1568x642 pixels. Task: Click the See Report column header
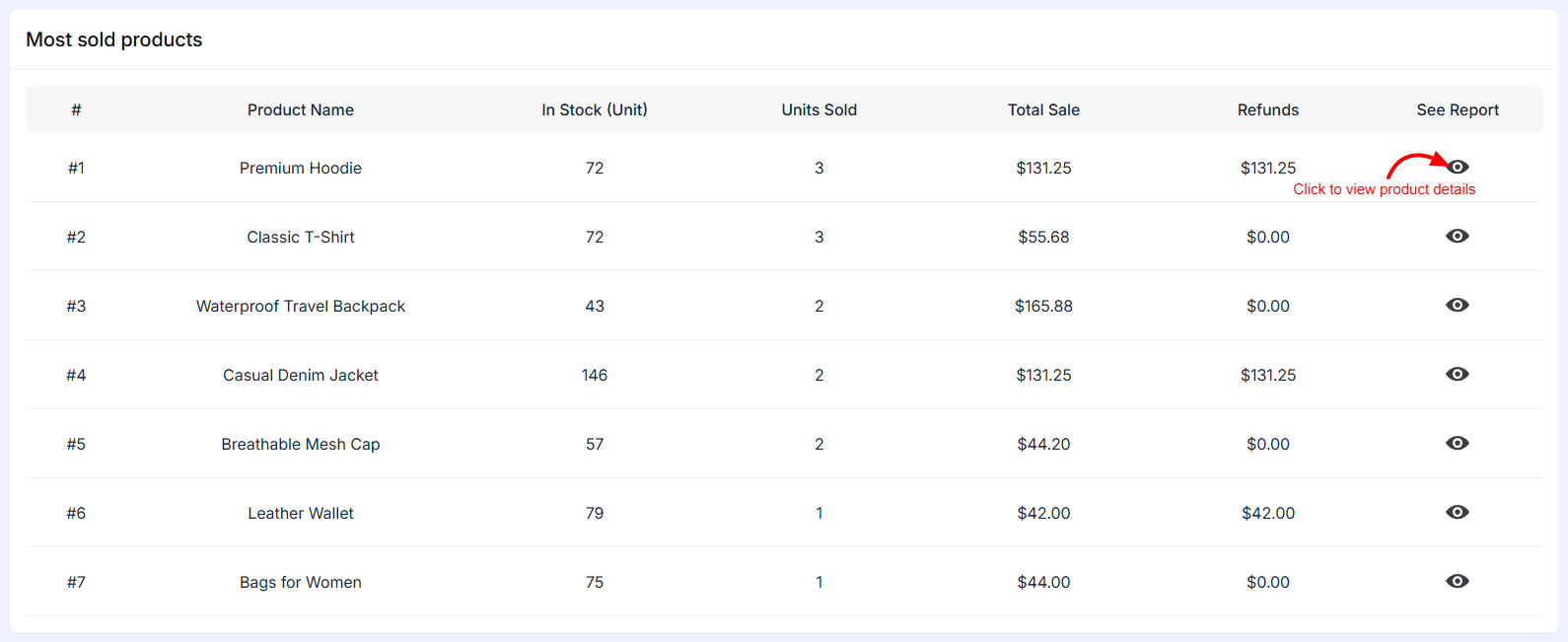[x=1458, y=109]
